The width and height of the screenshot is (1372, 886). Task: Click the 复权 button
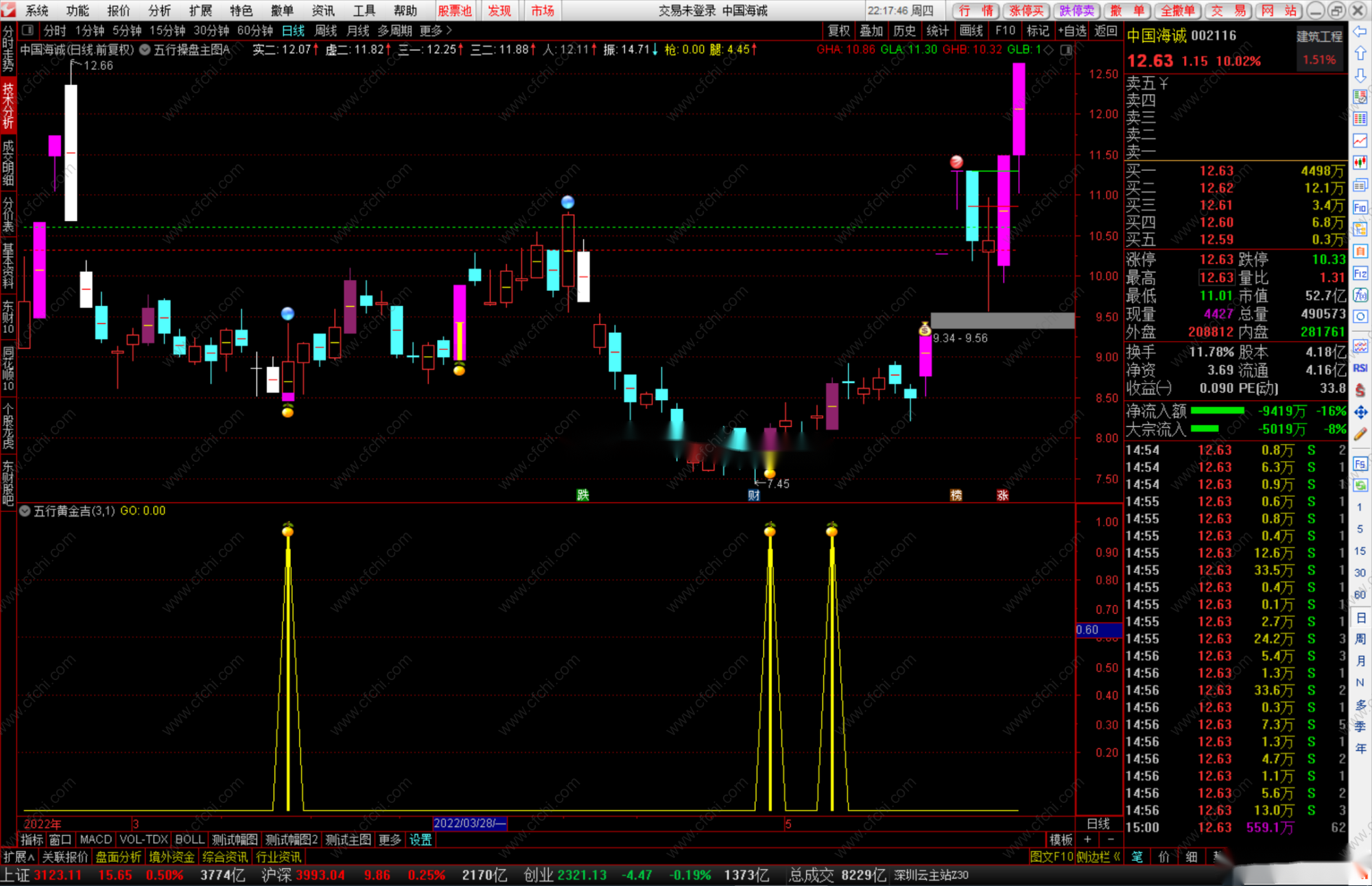tap(838, 30)
